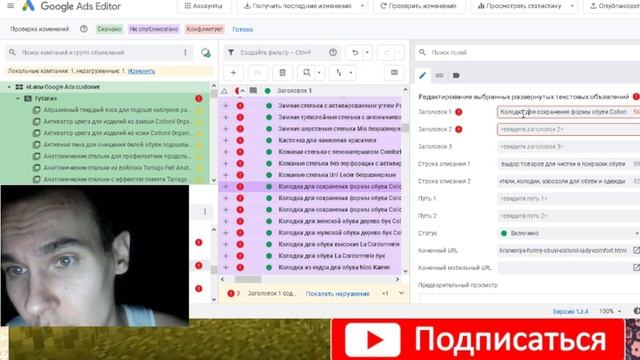640x360 pixels.
Task: Click the sort arrows tool icon
Action: tap(339, 73)
